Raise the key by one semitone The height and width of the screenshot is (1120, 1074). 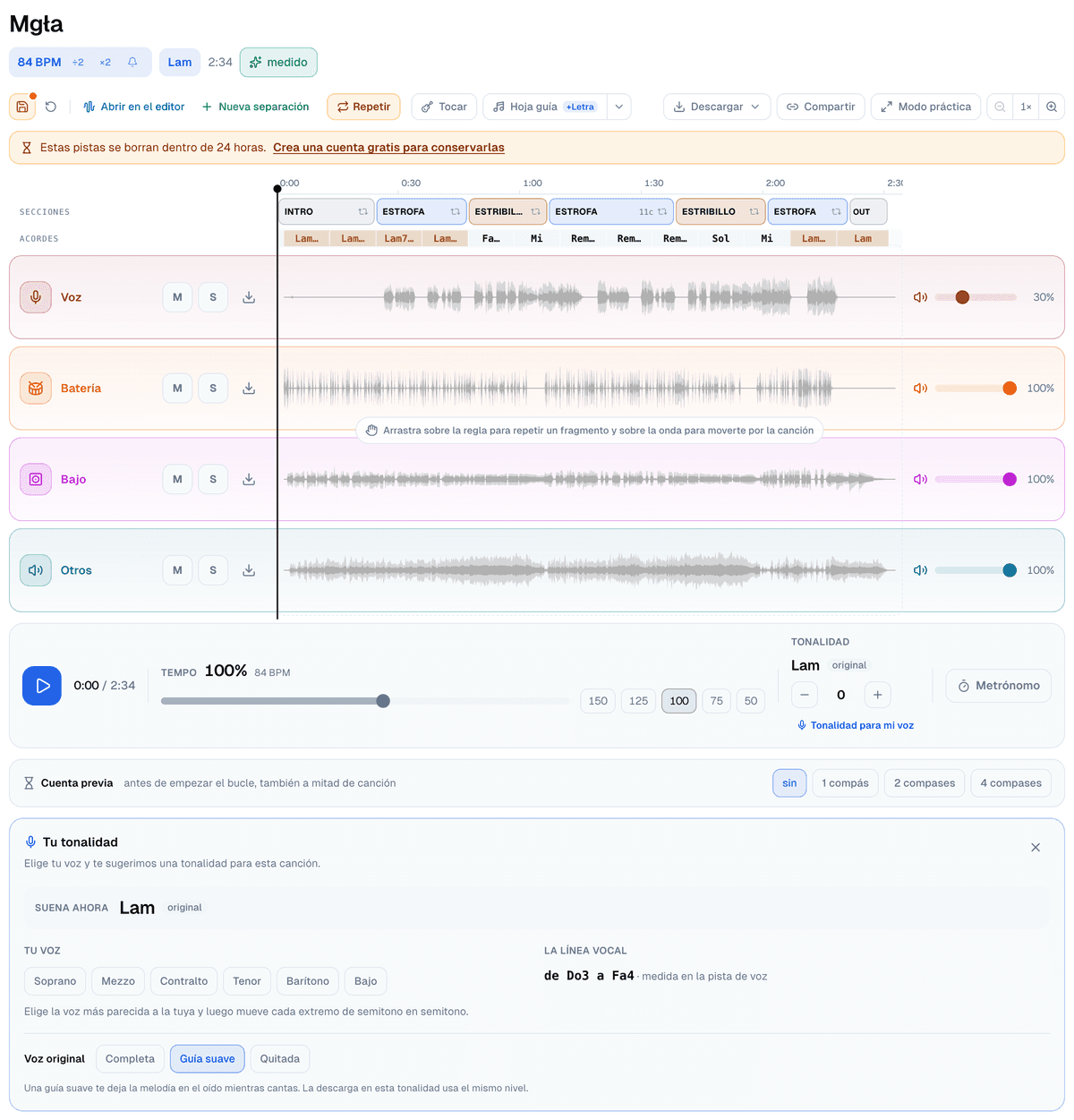878,695
